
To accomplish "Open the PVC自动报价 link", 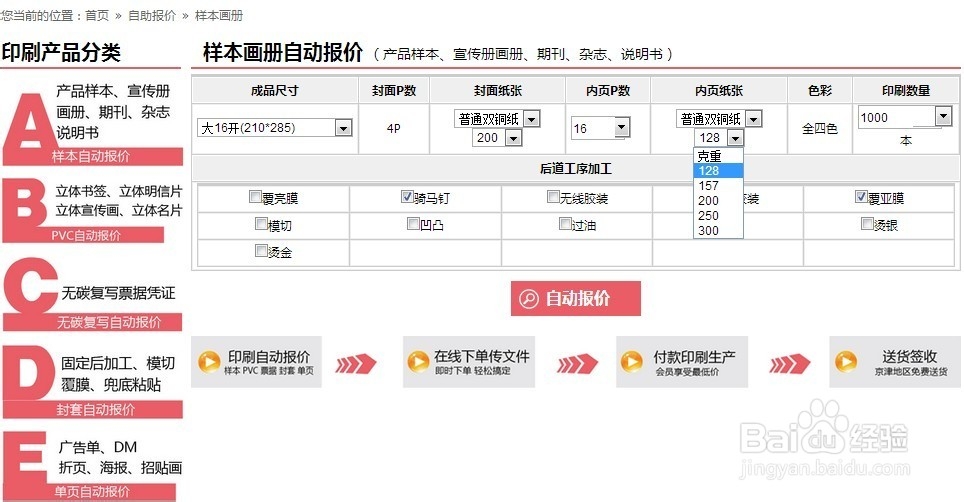I will click(86, 235).
